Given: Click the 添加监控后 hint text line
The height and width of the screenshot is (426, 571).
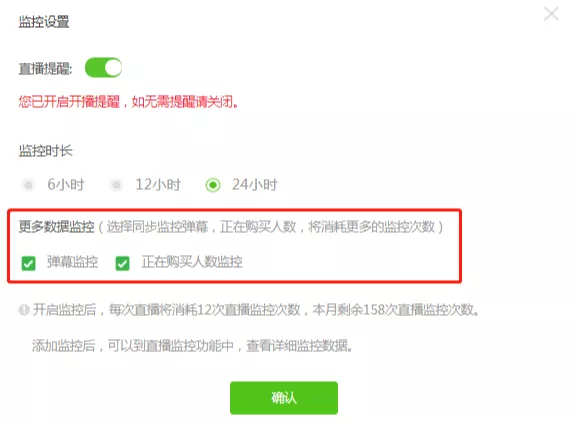Looking at the screenshot, I should point(192,346).
